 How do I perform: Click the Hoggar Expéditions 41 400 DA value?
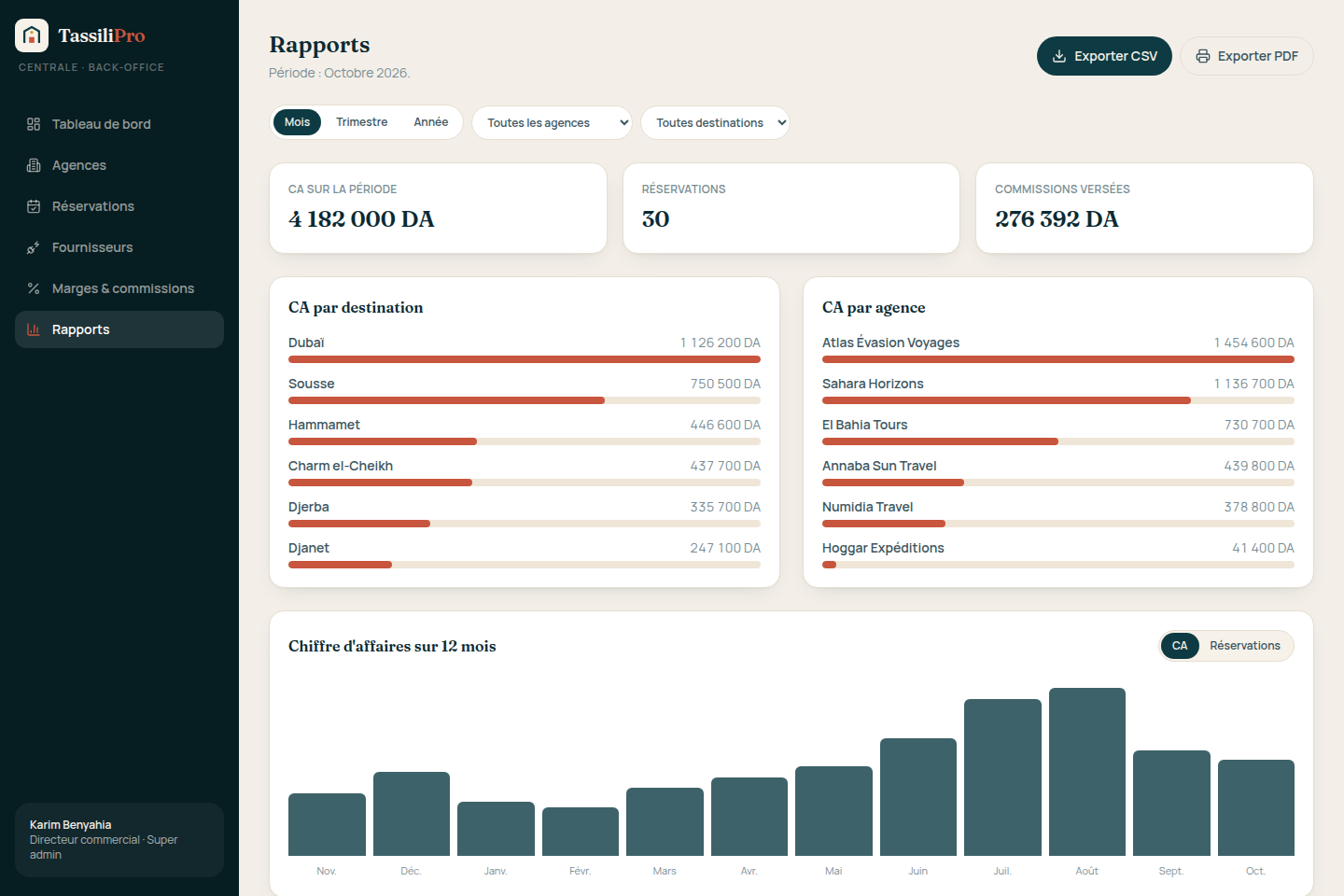(1263, 548)
